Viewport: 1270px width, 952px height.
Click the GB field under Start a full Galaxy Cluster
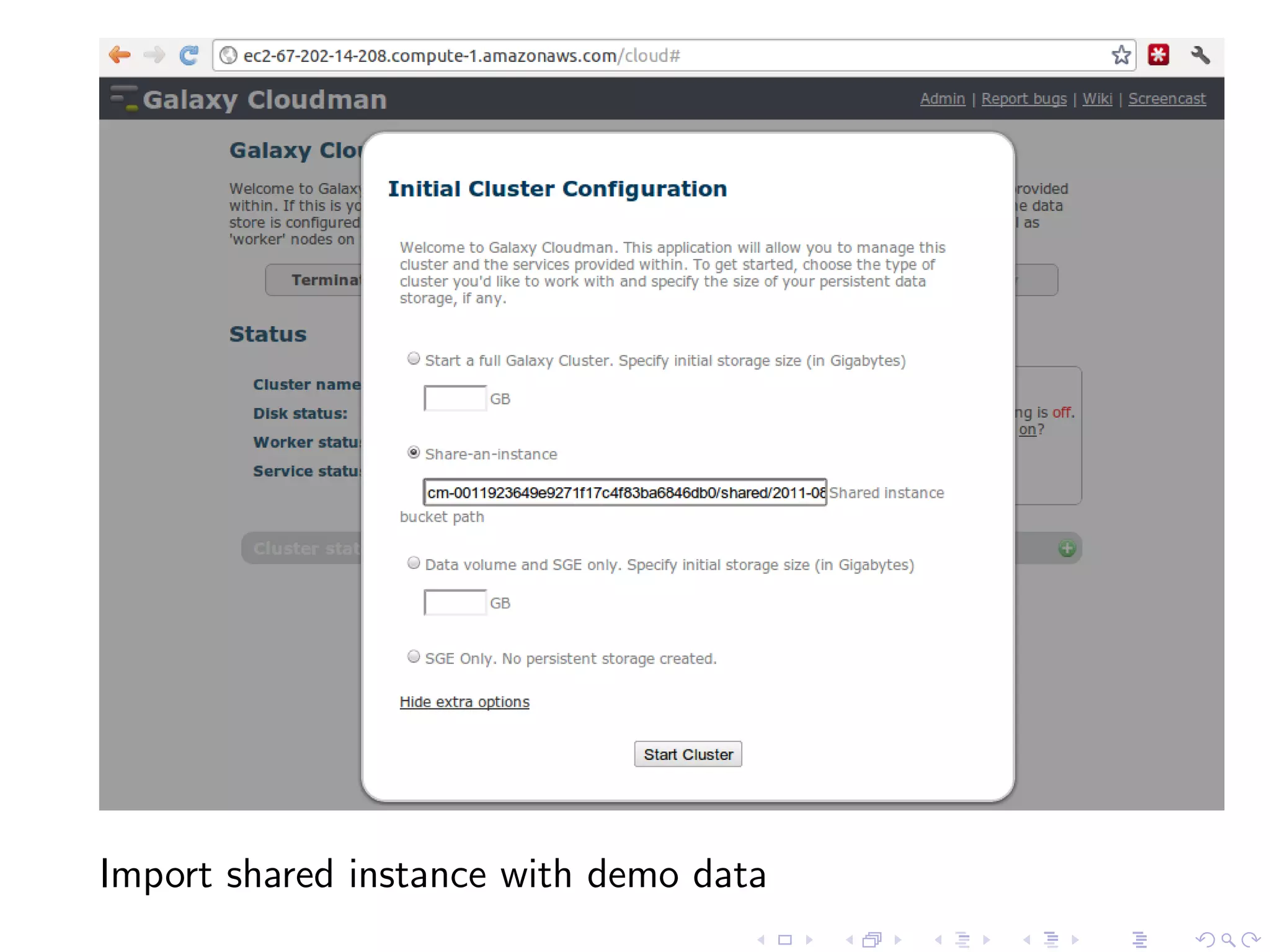click(455, 398)
